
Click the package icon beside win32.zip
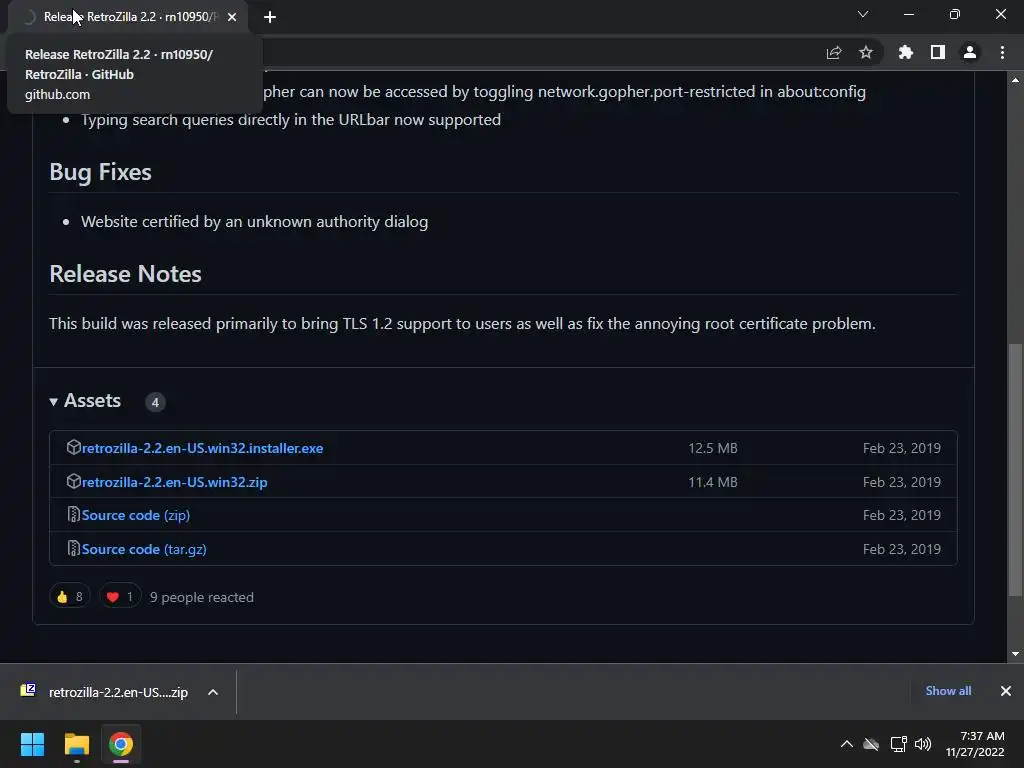point(73,481)
